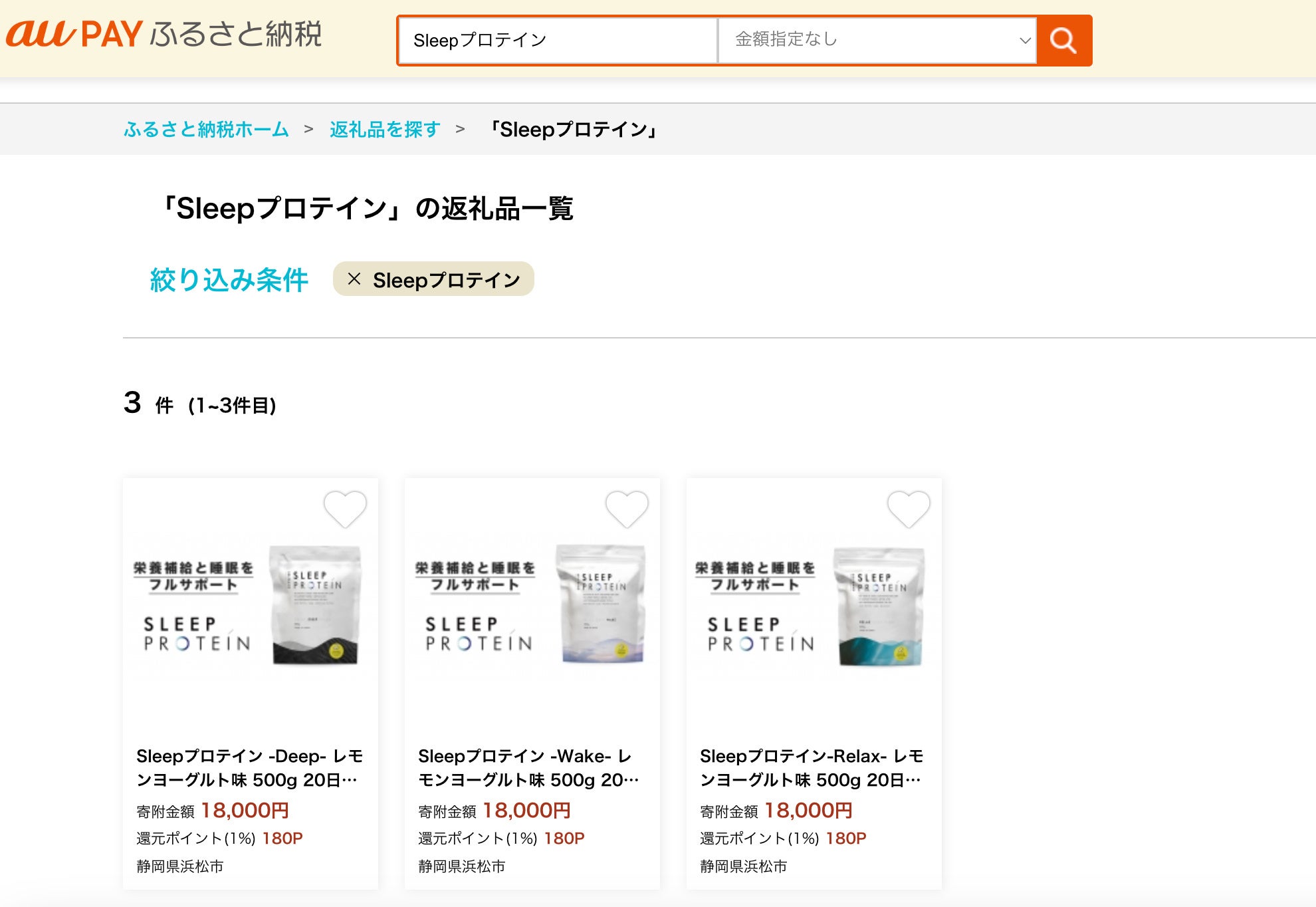The width and height of the screenshot is (1316, 907).
Task: Open the Wake protein product image
Action: (x=532, y=605)
